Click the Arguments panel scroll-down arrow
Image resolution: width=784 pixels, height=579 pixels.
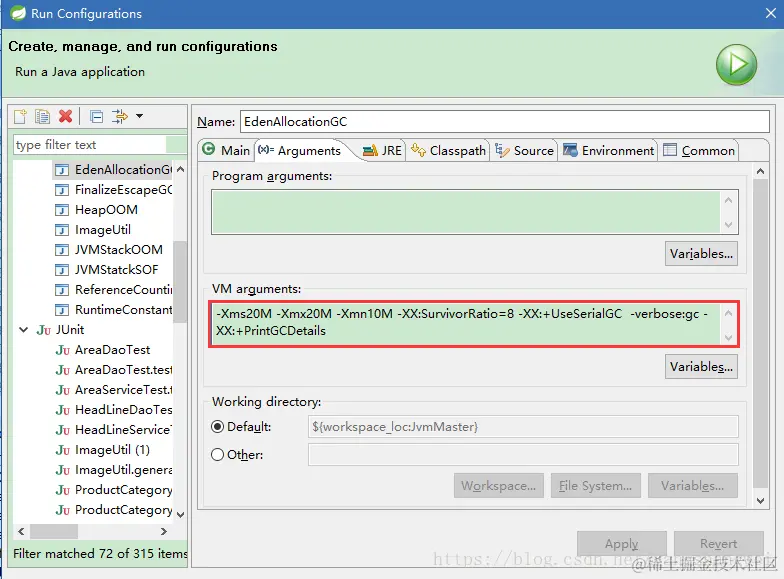tap(760, 500)
